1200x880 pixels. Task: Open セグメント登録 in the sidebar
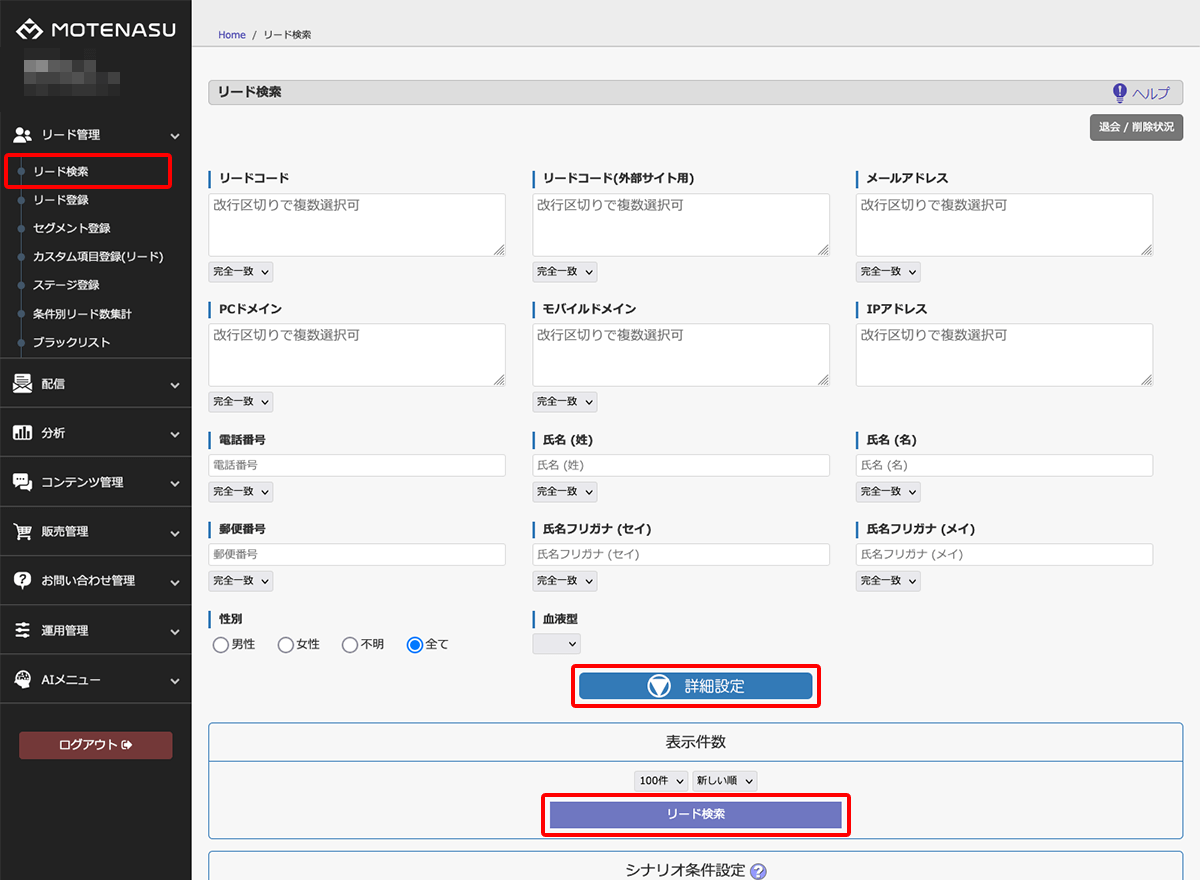71,228
